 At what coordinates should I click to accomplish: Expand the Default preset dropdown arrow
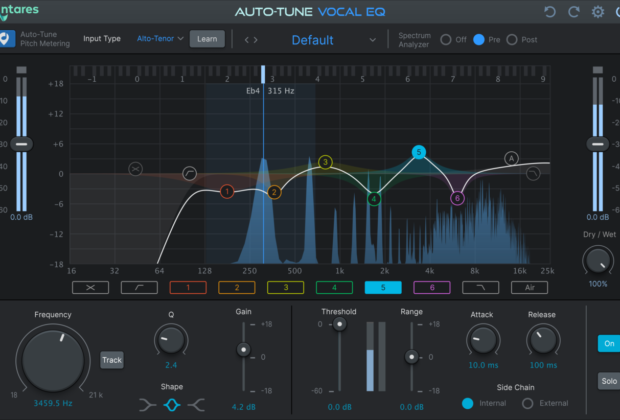coord(373,40)
